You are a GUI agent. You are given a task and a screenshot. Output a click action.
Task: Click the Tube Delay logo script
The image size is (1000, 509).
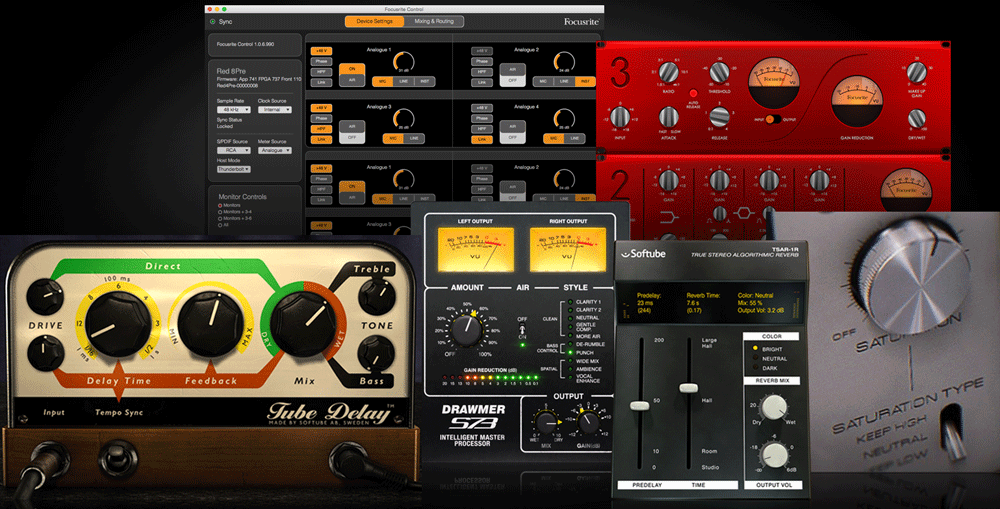click(x=330, y=413)
